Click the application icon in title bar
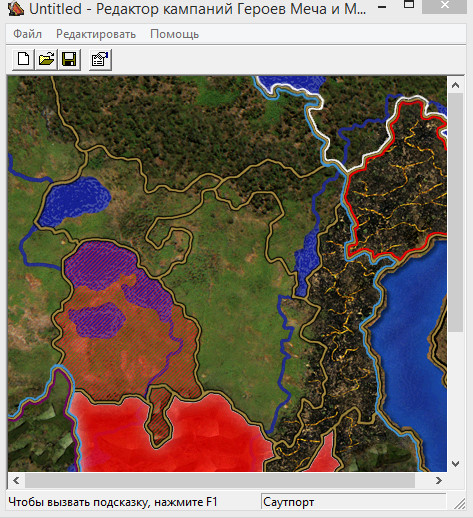Viewport: 473px width, 518px height. pyautogui.click(x=16, y=8)
